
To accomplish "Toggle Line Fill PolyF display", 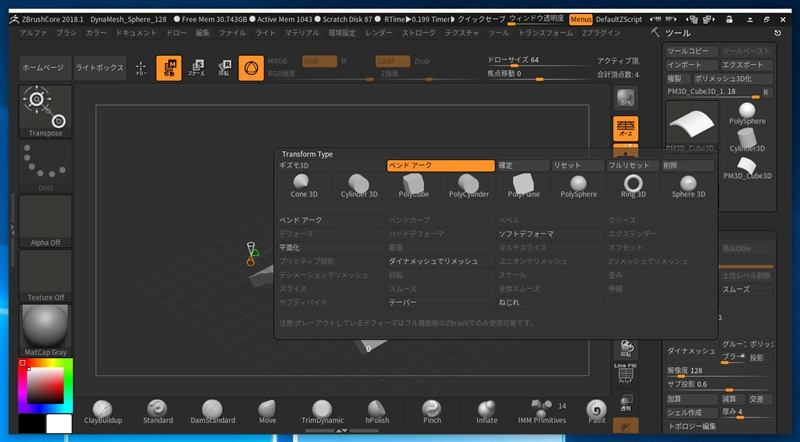I will coord(626,374).
